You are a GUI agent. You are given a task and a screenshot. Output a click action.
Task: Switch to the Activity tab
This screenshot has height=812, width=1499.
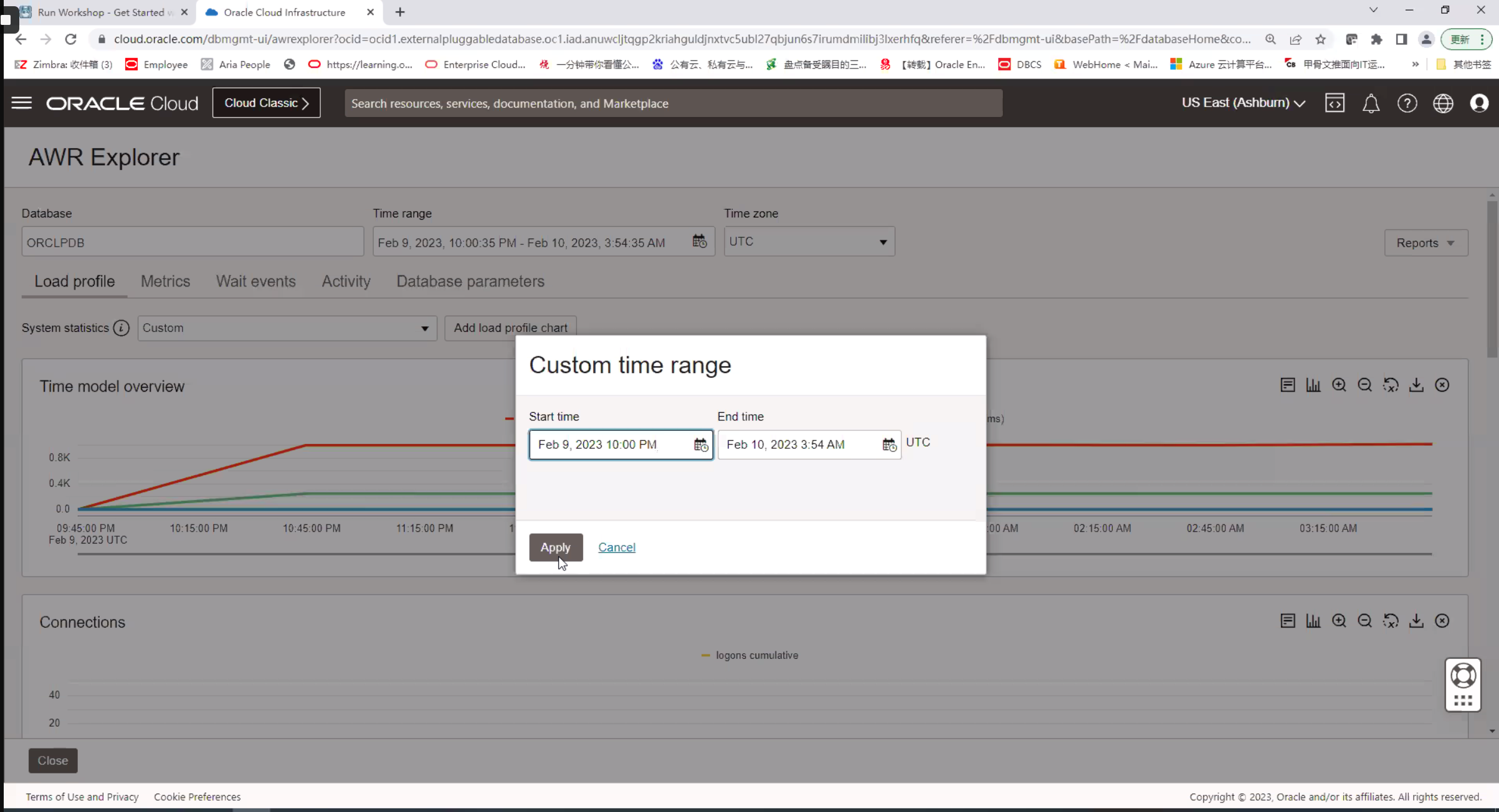pyautogui.click(x=346, y=281)
